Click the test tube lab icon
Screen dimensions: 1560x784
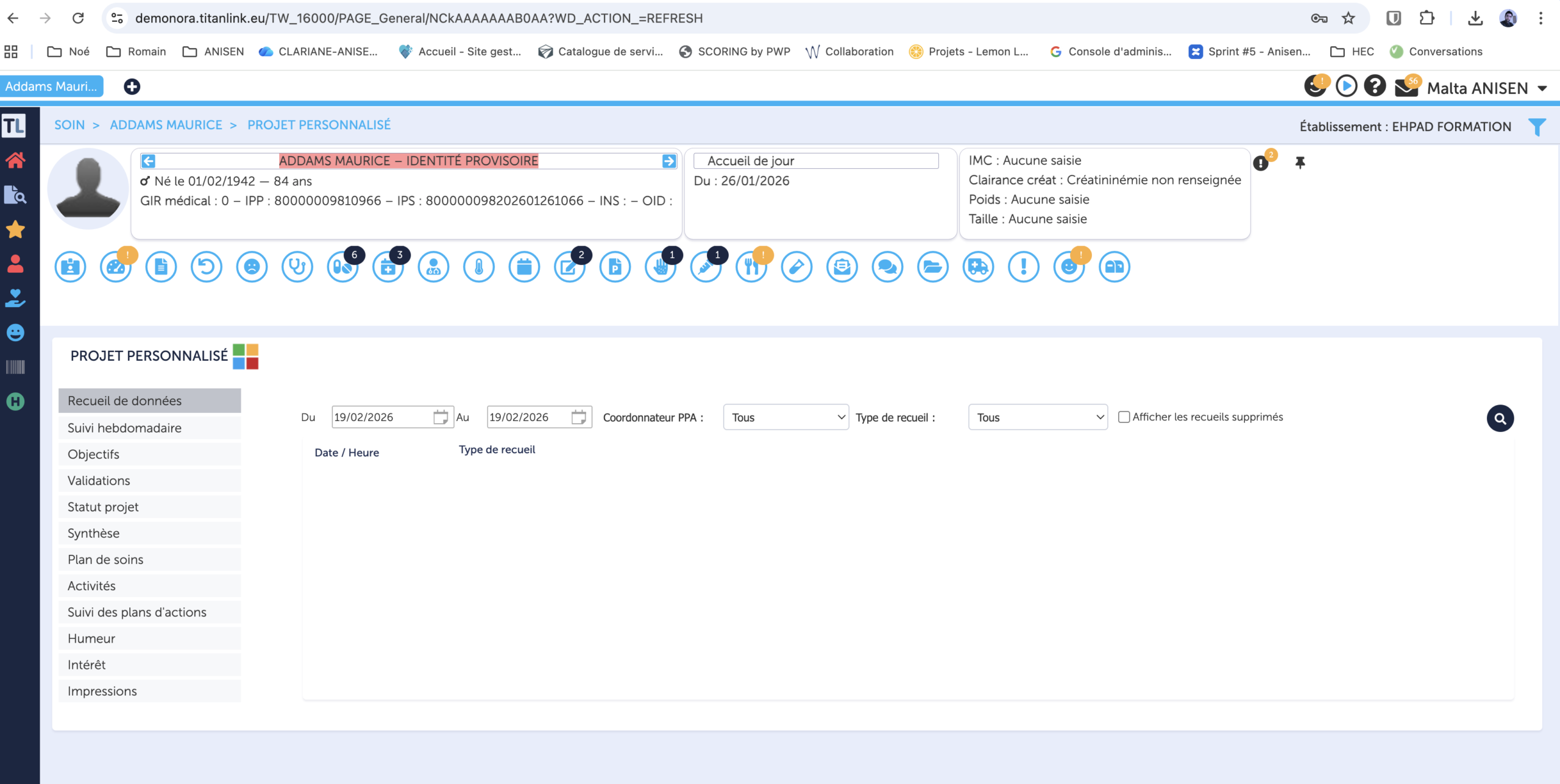pyautogui.click(x=796, y=267)
